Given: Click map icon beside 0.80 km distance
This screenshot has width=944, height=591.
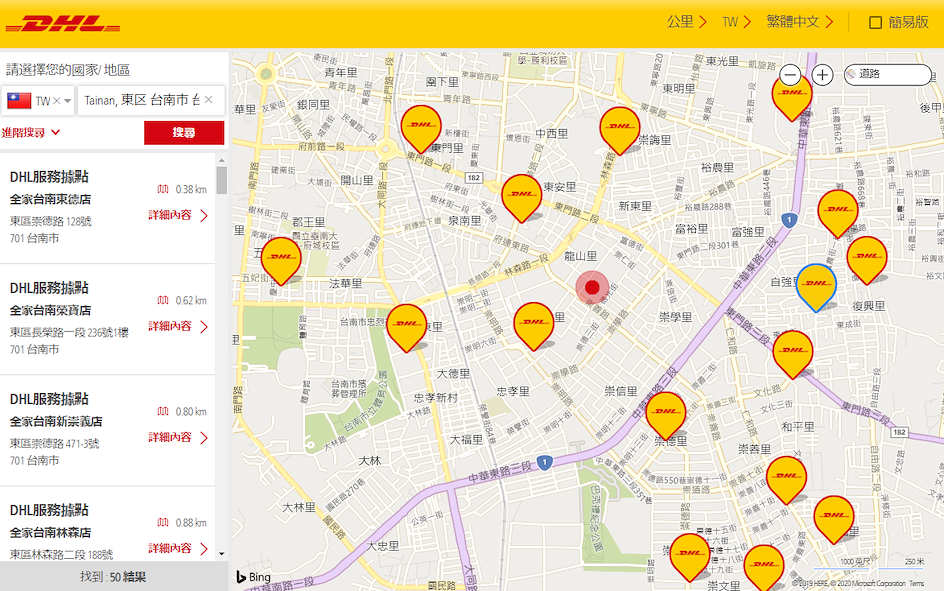Looking at the screenshot, I should coord(163,411).
